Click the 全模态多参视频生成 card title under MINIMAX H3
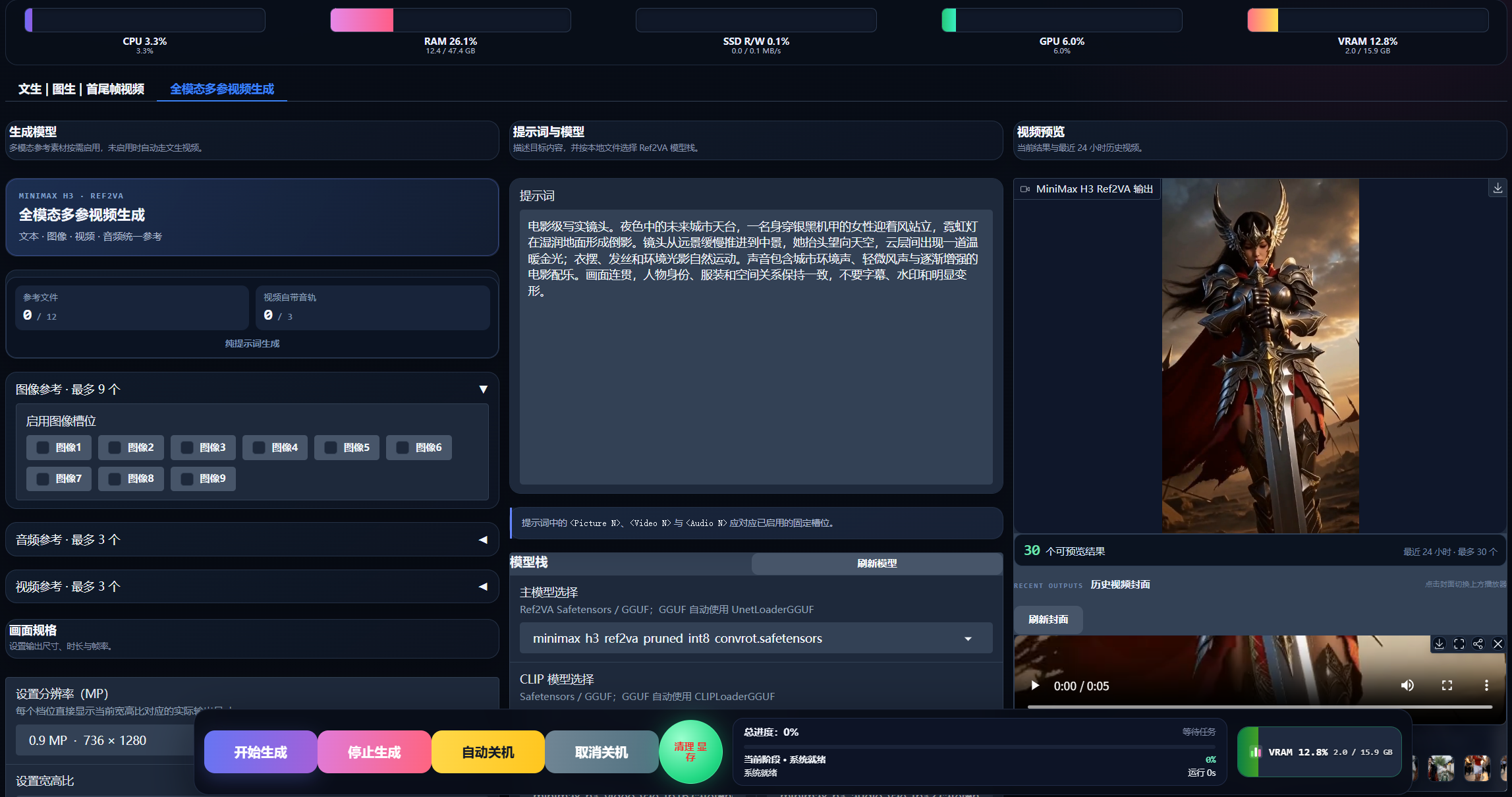 click(x=82, y=215)
